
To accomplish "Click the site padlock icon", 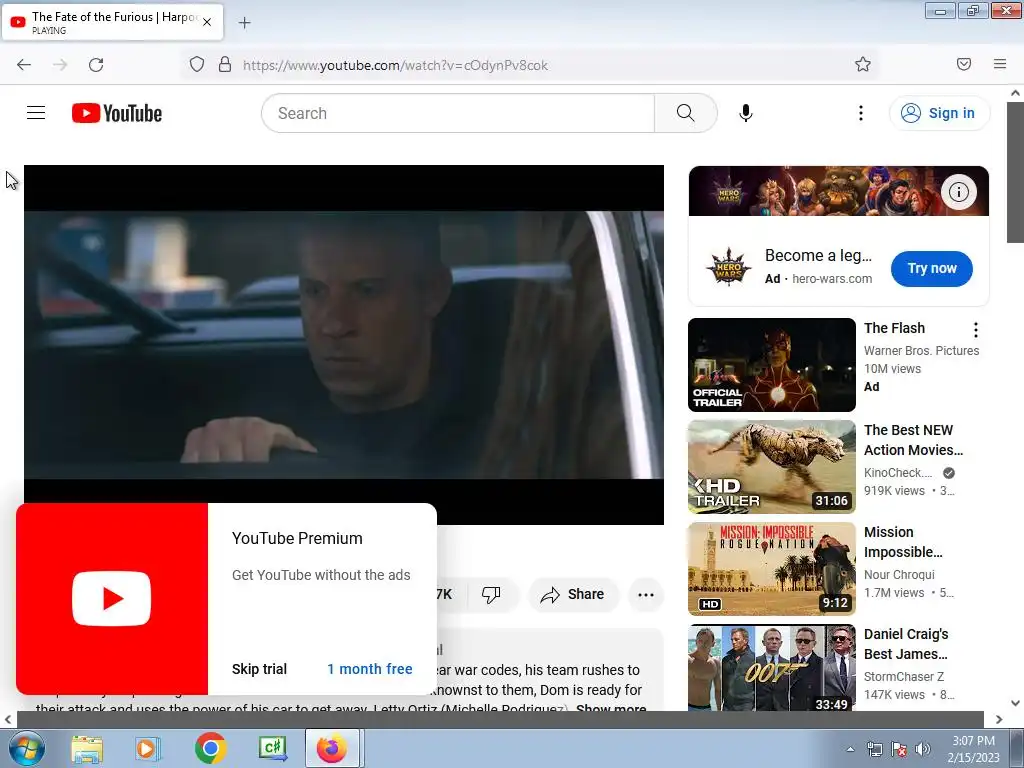I will click(225, 65).
